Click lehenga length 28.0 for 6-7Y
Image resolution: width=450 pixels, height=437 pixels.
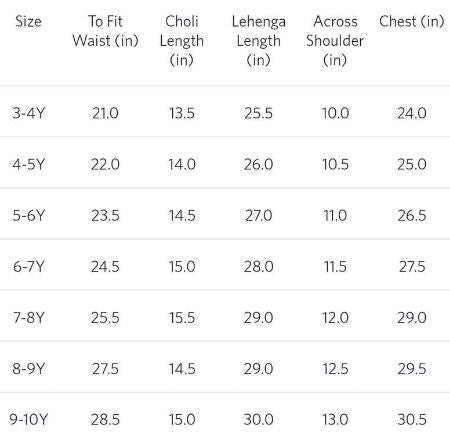click(x=259, y=266)
